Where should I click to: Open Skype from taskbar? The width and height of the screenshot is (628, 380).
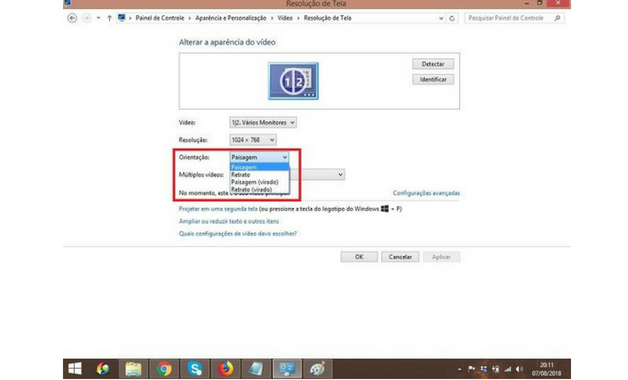195,368
